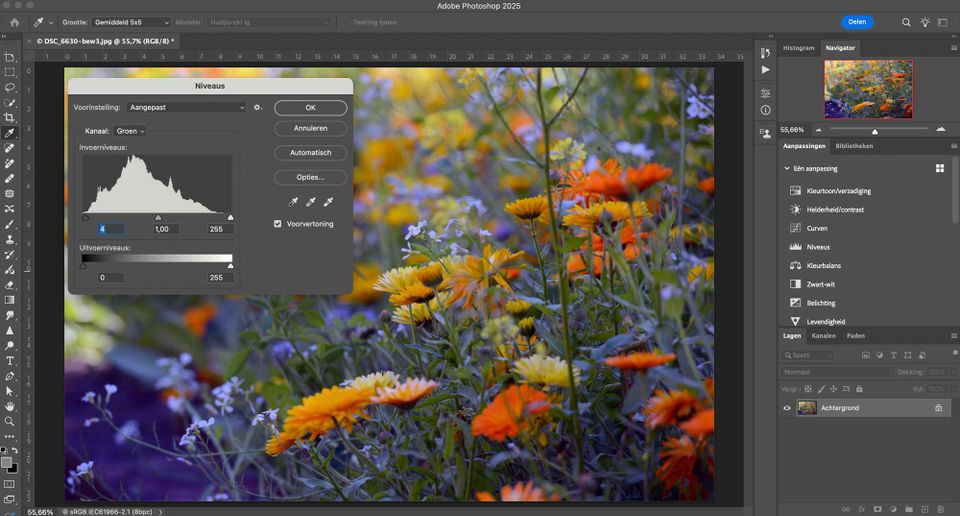Image resolution: width=960 pixels, height=516 pixels.
Task: Open the preset gear options in Niveaus
Action: pos(257,107)
